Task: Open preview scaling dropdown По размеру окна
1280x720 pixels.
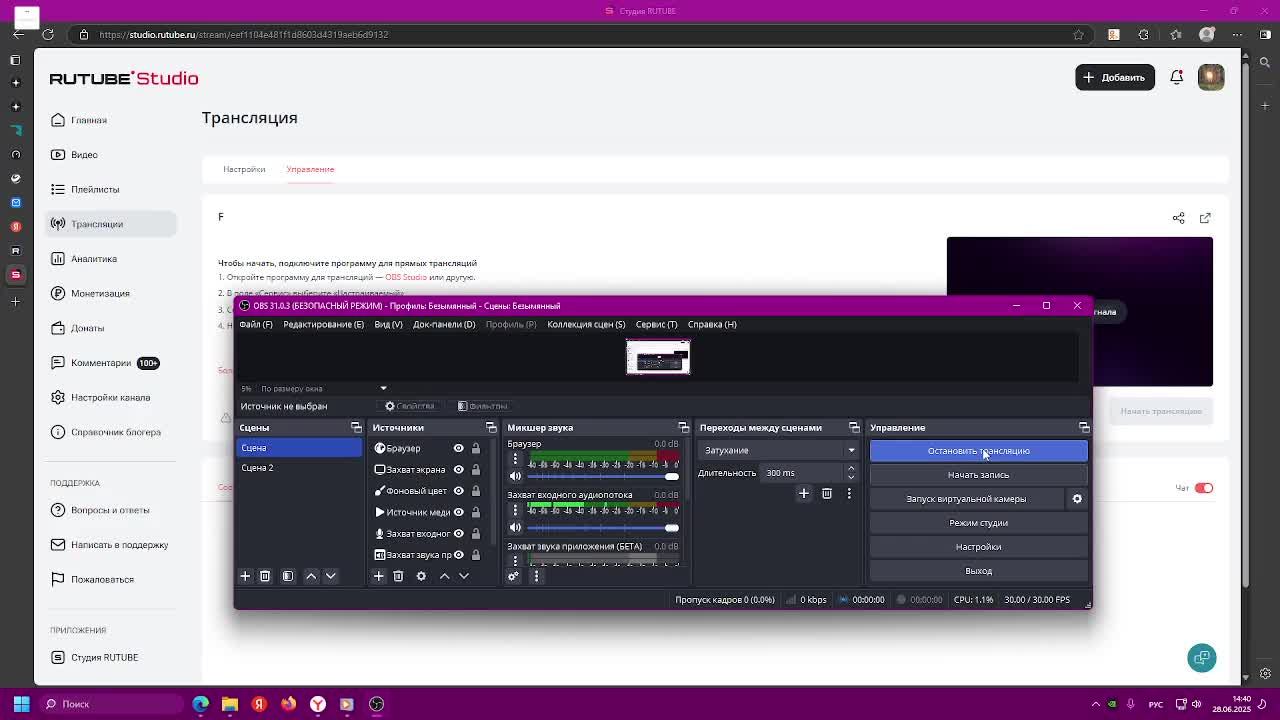Action: tap(323, 388)
